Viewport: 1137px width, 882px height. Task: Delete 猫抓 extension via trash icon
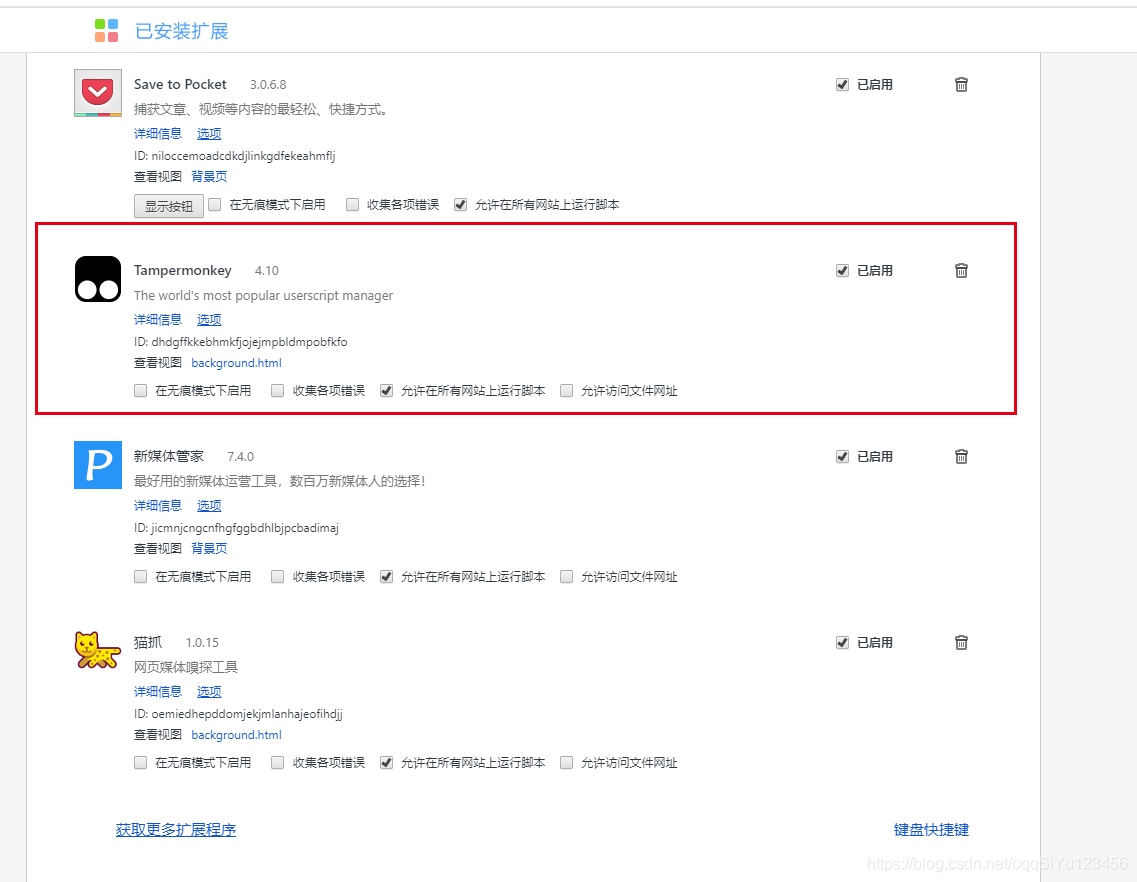962,643
